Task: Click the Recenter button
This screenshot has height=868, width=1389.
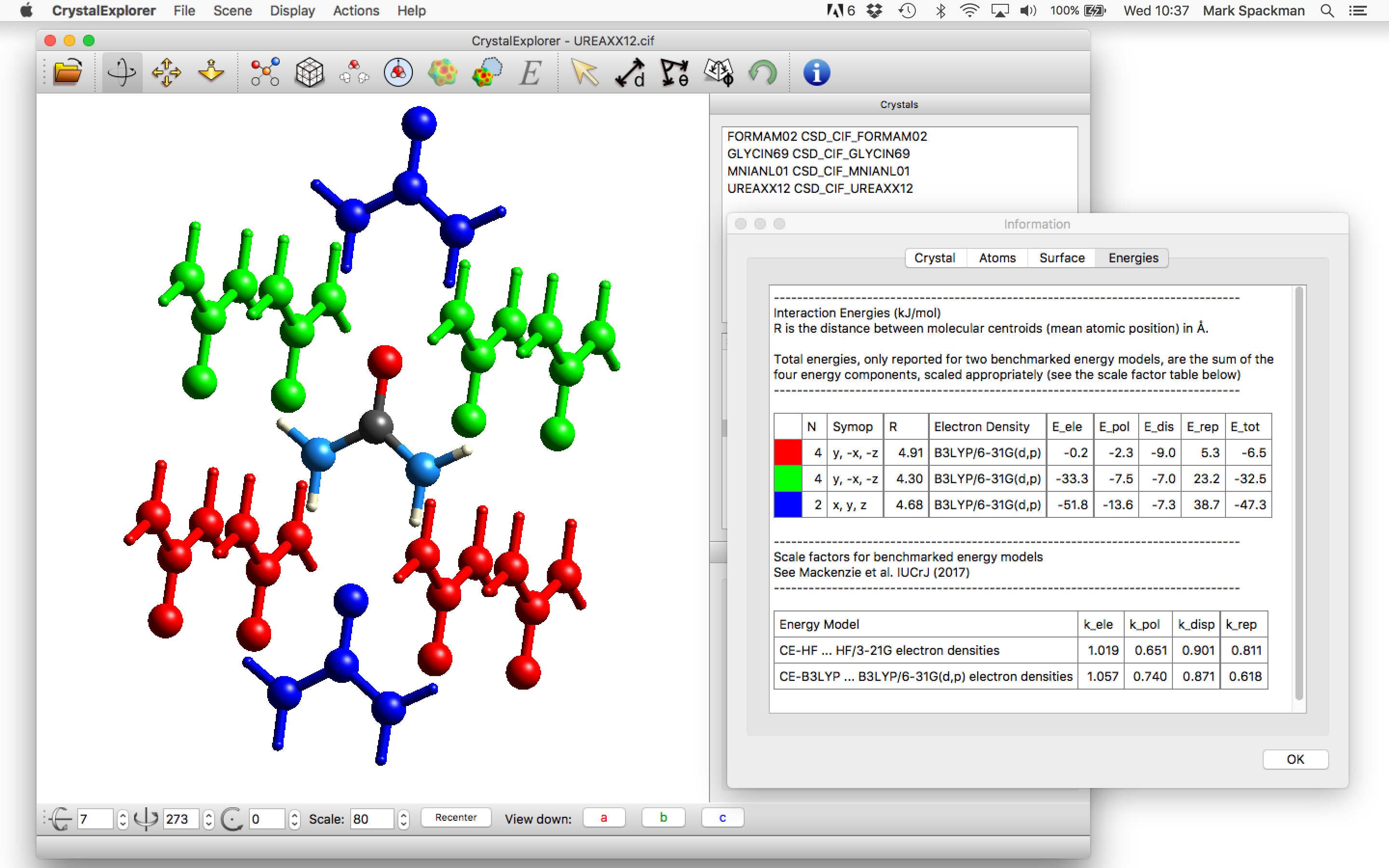Action: pyautogui.click(x=456, y=817)
